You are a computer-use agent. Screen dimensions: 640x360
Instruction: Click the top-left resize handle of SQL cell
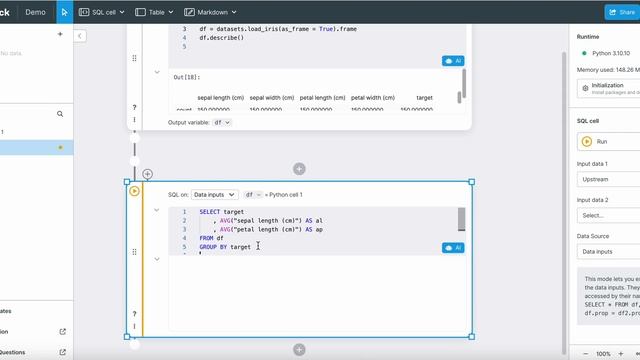[x=127, y=182]
